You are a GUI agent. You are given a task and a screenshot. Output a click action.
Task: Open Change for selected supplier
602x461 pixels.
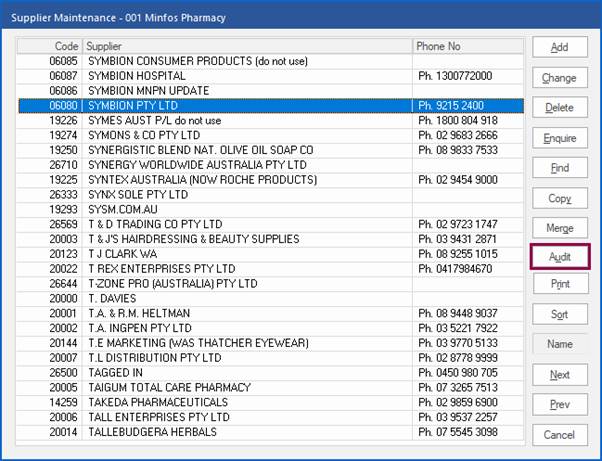coord(560,78)
